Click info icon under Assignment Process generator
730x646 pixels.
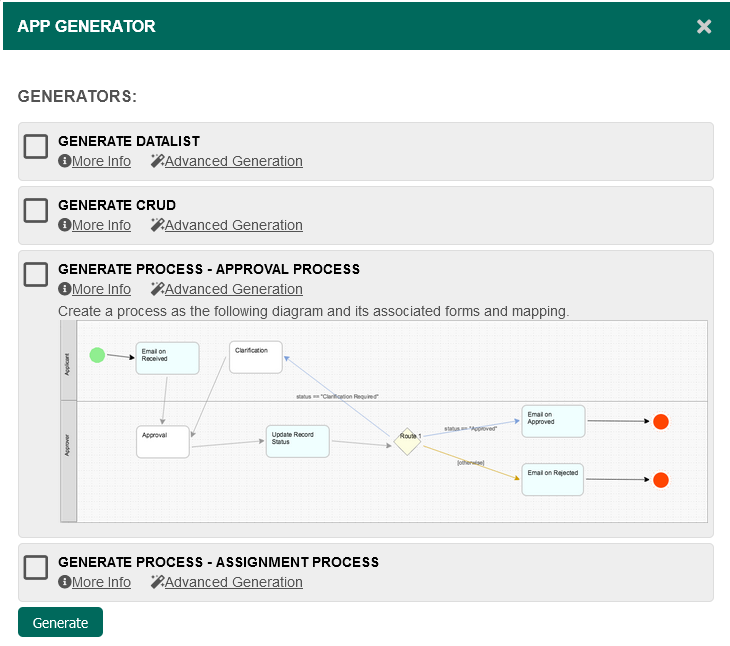(65, 582)
